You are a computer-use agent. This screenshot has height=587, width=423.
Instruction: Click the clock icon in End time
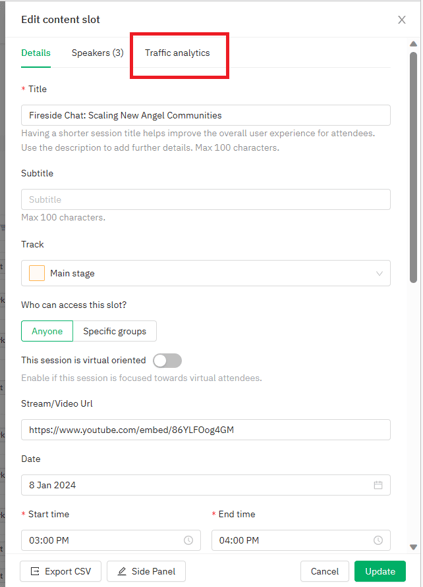click(x=378, y=540)
